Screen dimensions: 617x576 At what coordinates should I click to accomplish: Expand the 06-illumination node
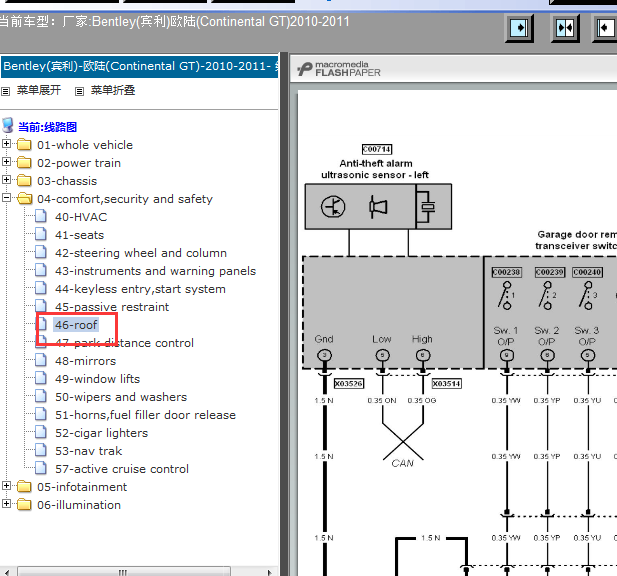(x=6, y=504)
